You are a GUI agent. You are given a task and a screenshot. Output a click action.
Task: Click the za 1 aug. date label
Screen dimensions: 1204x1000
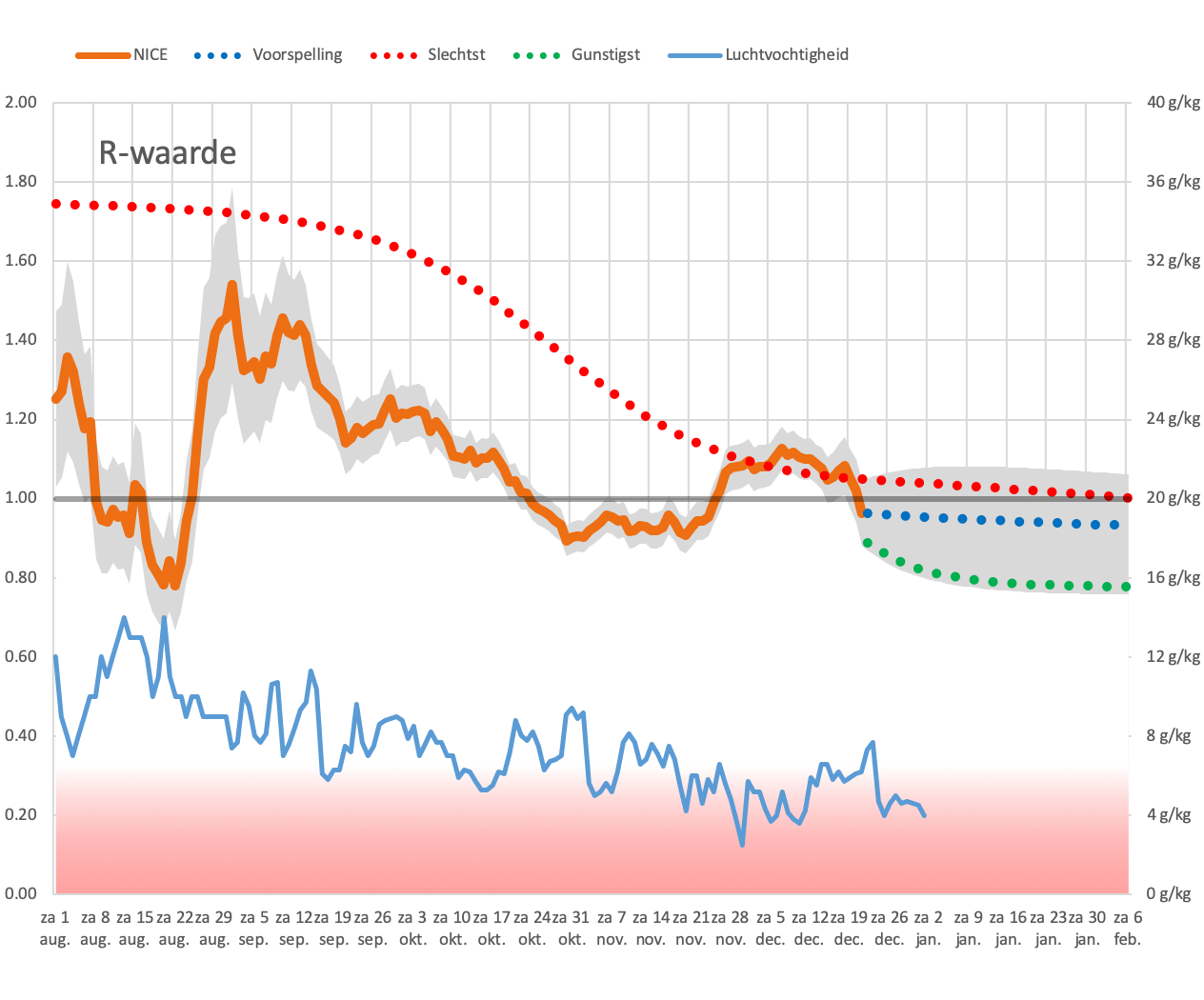pyautogui.click(x=55, y=929)
